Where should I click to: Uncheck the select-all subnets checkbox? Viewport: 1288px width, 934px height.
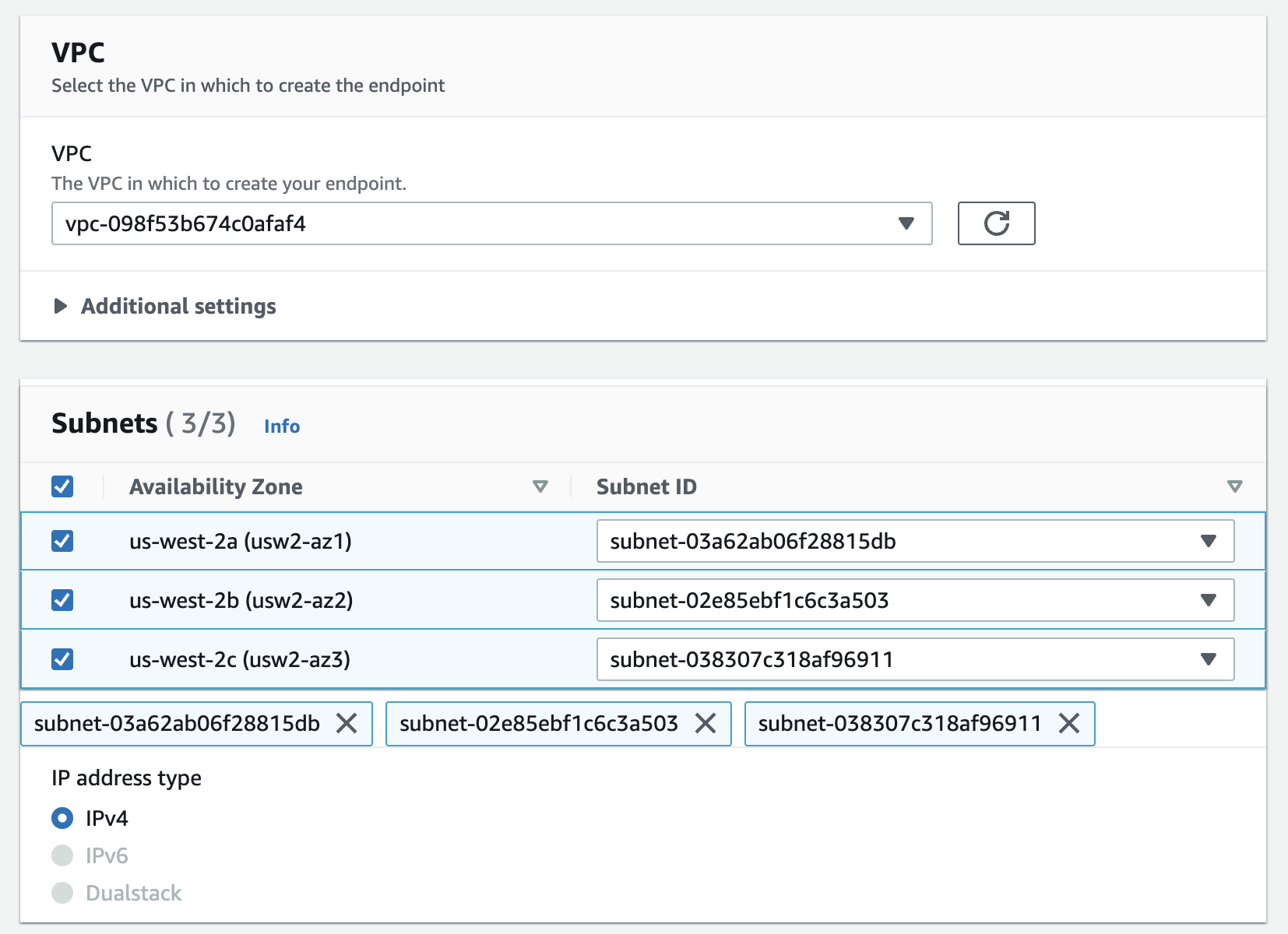tap(62, 486)
